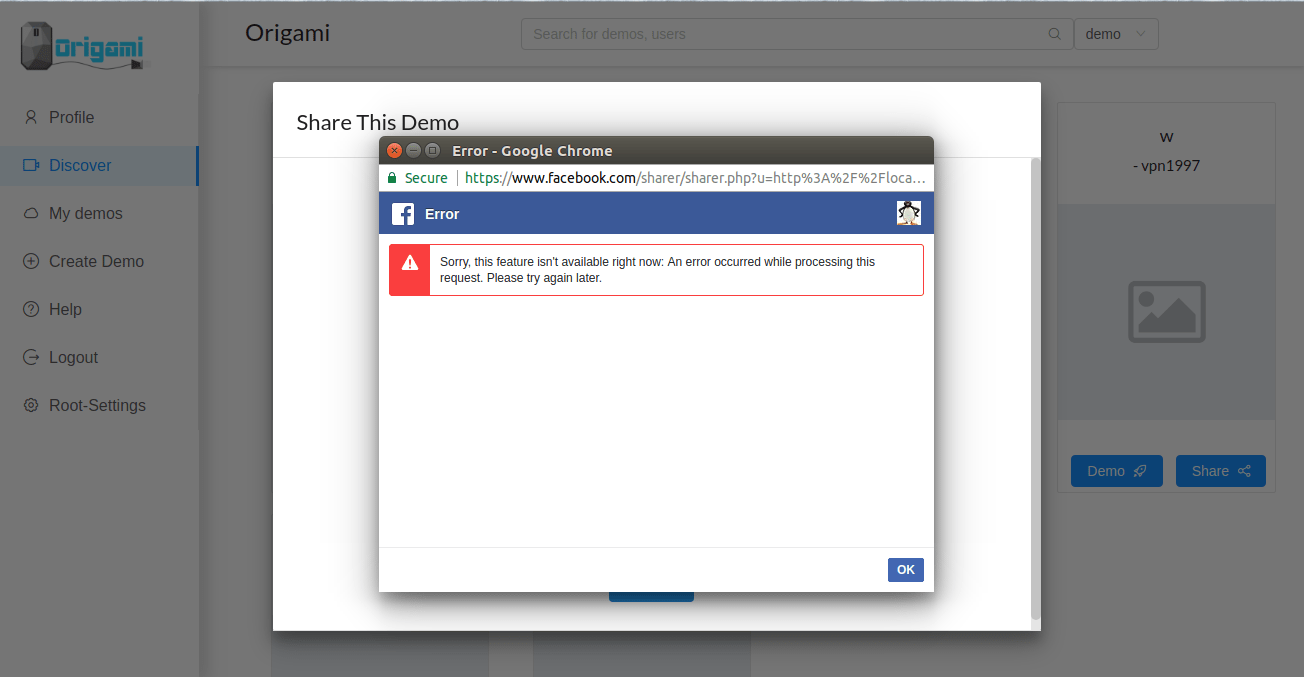Click the Facebook logo in the error header
The image size is (1304, 677).
pyautogui.click(x=402, y=213)
